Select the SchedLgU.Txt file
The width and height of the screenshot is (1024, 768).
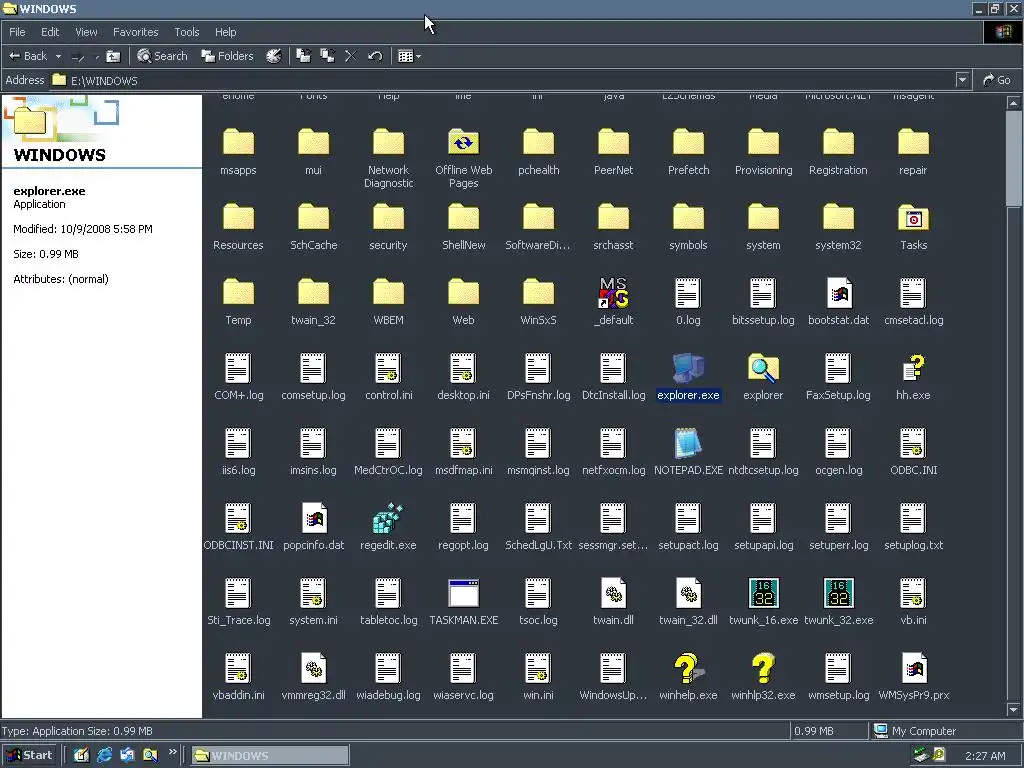pos(538,528)
